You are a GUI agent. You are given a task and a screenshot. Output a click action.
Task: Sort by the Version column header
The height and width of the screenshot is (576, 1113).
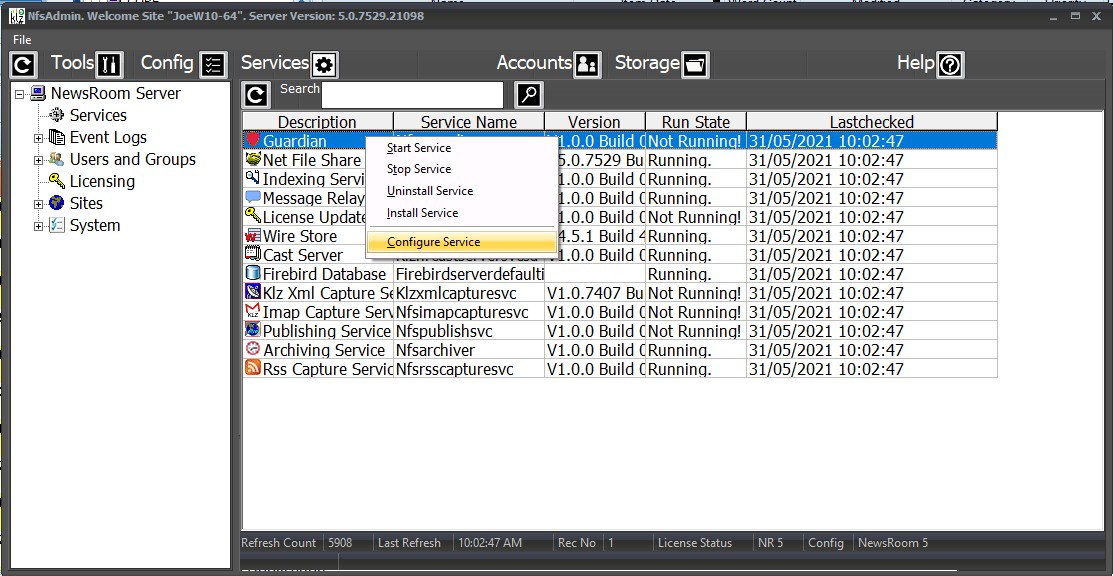(x=595, y=121)
